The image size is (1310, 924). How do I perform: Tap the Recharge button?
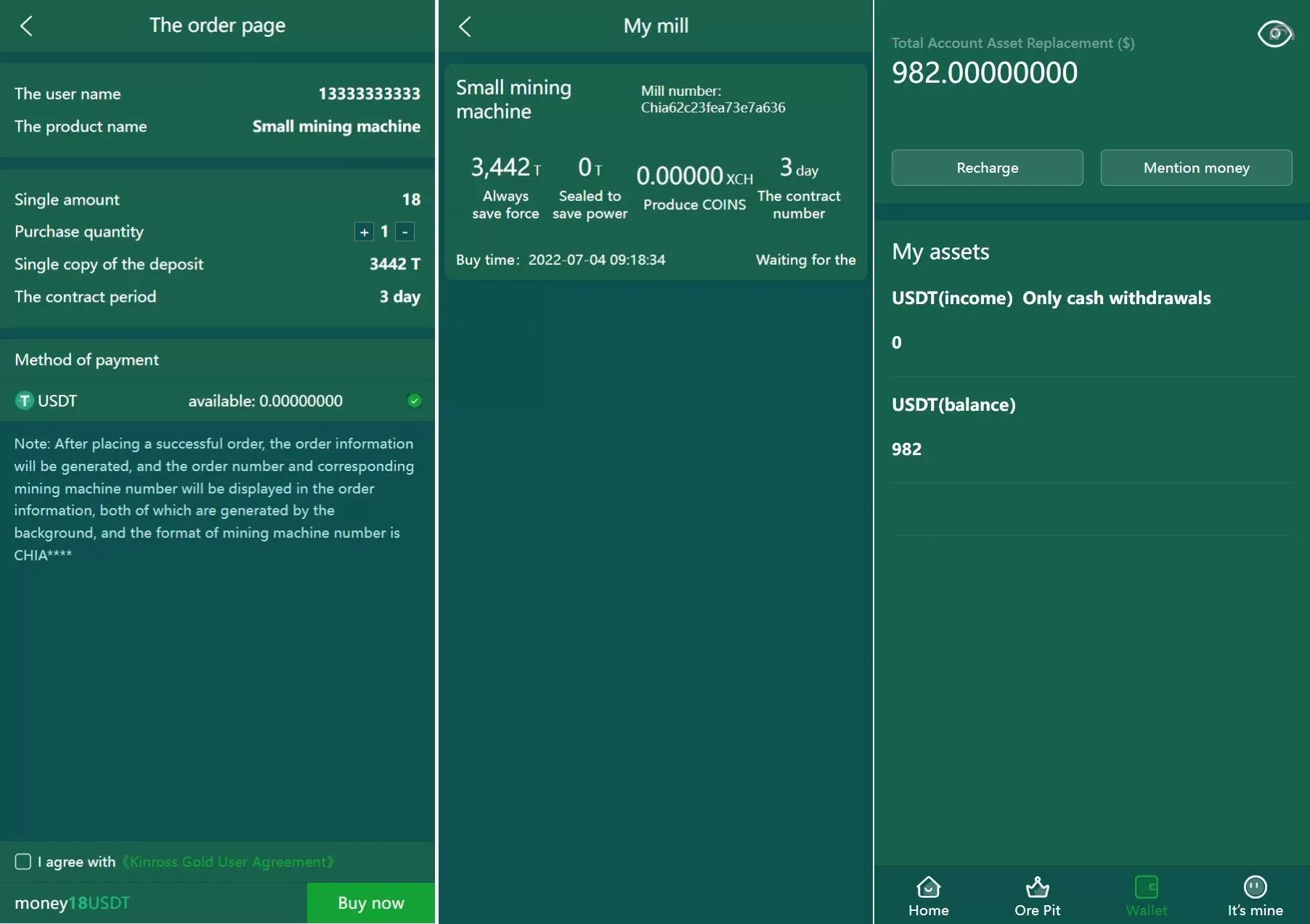point(987,168)
